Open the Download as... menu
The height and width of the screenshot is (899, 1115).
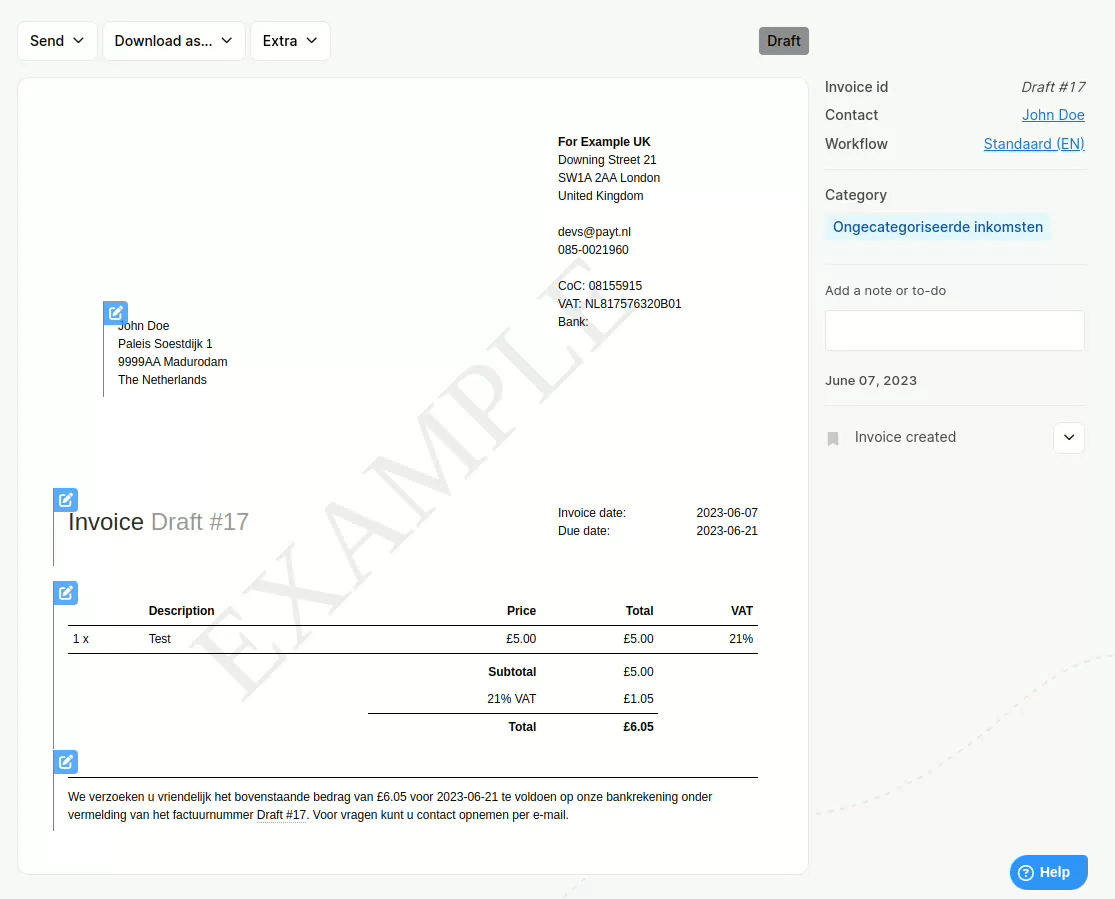[173, 41]
